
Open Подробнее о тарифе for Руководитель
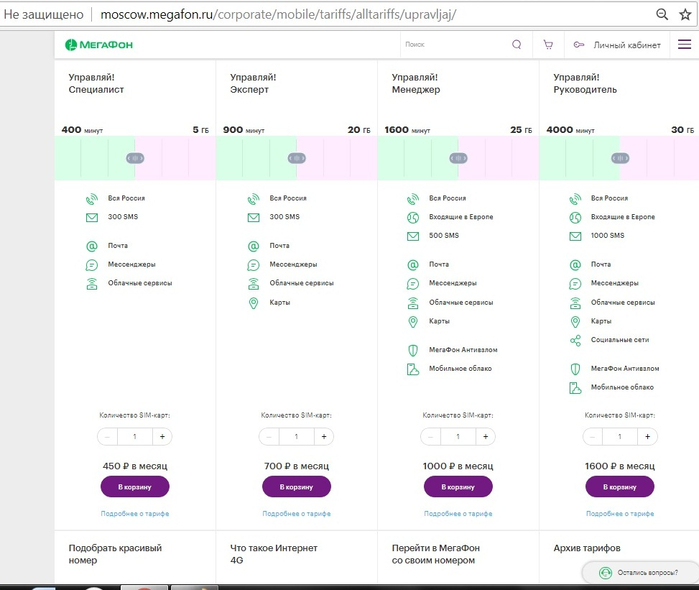[620, 514]
